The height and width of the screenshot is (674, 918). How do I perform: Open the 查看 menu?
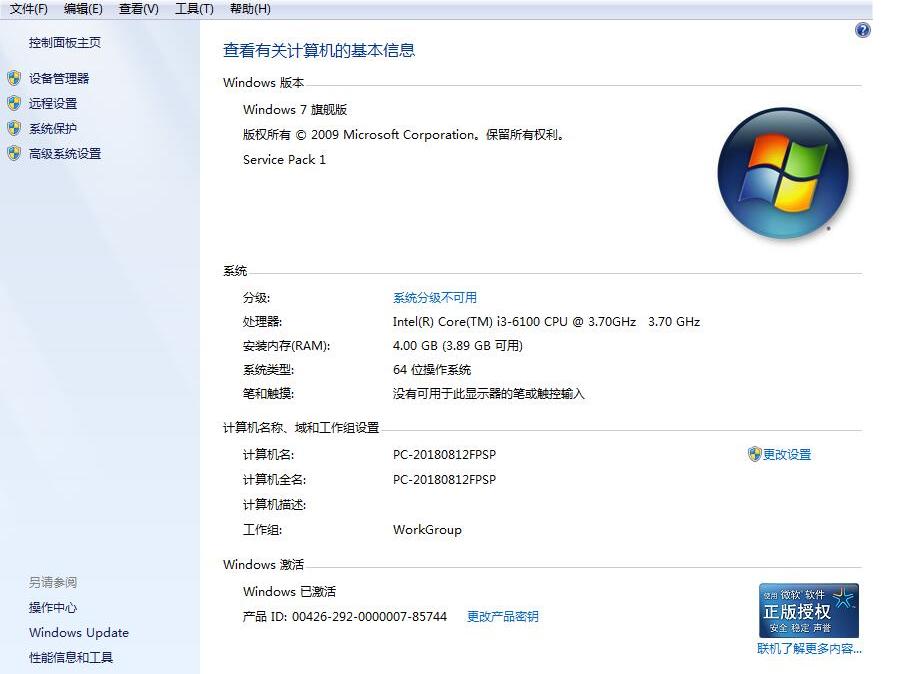click(x=138, y=9)
